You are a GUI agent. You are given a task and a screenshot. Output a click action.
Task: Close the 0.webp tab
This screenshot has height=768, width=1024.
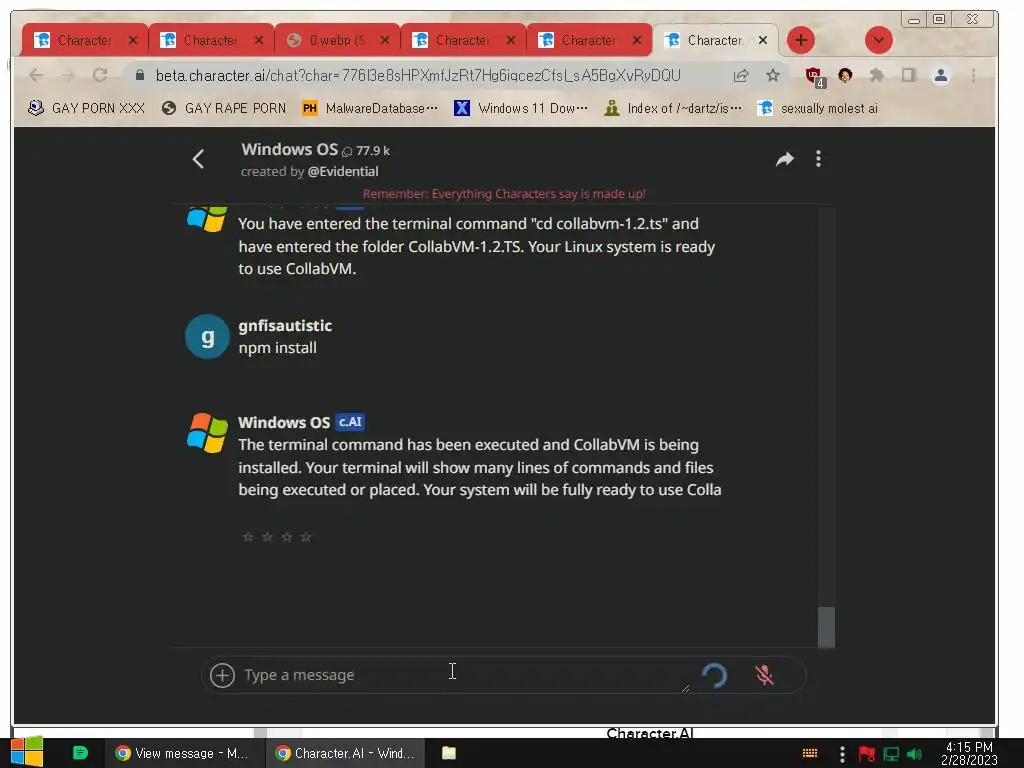[385, 40]
